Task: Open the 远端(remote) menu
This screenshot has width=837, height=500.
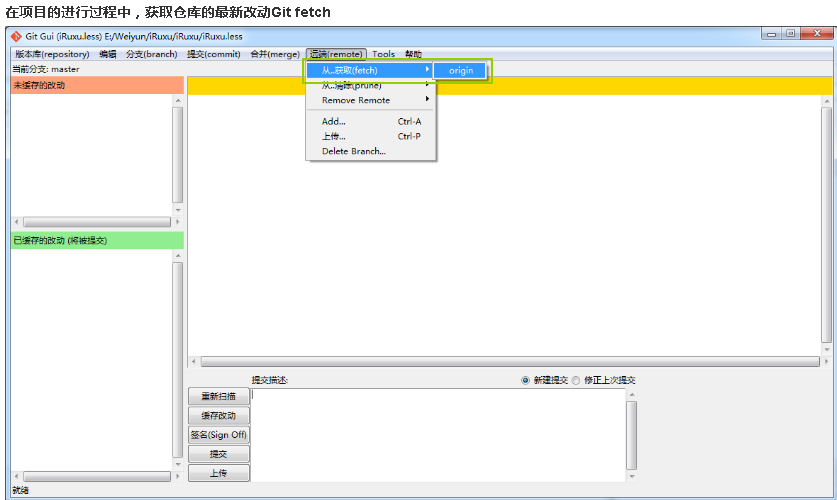Action: tap(336, 54)
